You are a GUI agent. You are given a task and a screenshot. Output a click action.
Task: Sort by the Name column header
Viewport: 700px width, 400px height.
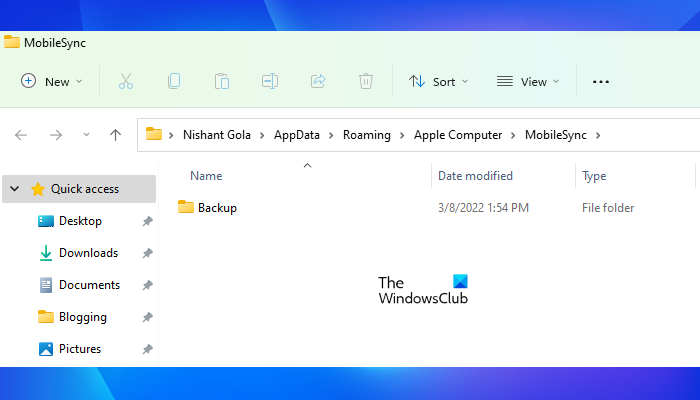[x=206, y=176]
